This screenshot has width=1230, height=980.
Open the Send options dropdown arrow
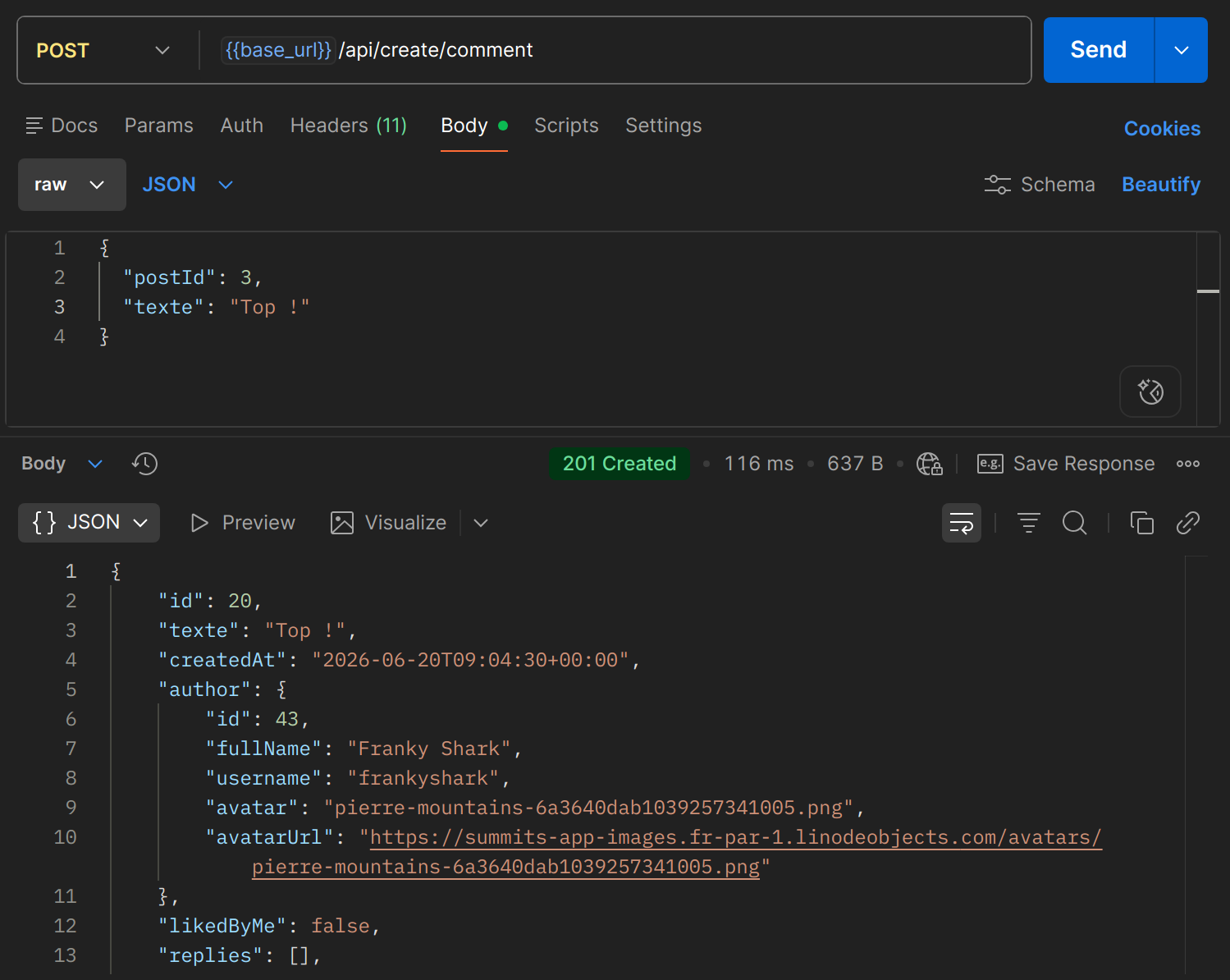coord(1182,50)
